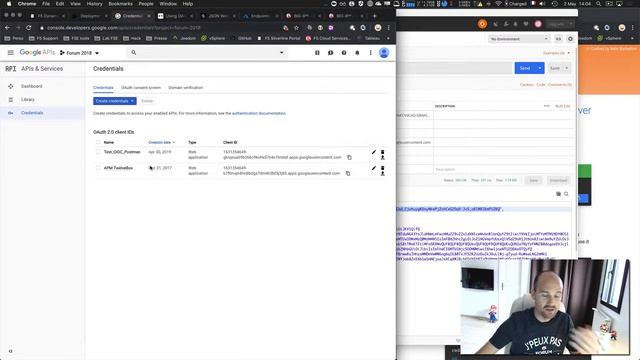
Task: Download JSON for the Test_OIDC_Postman client
Action: click(x=382, y=158)
